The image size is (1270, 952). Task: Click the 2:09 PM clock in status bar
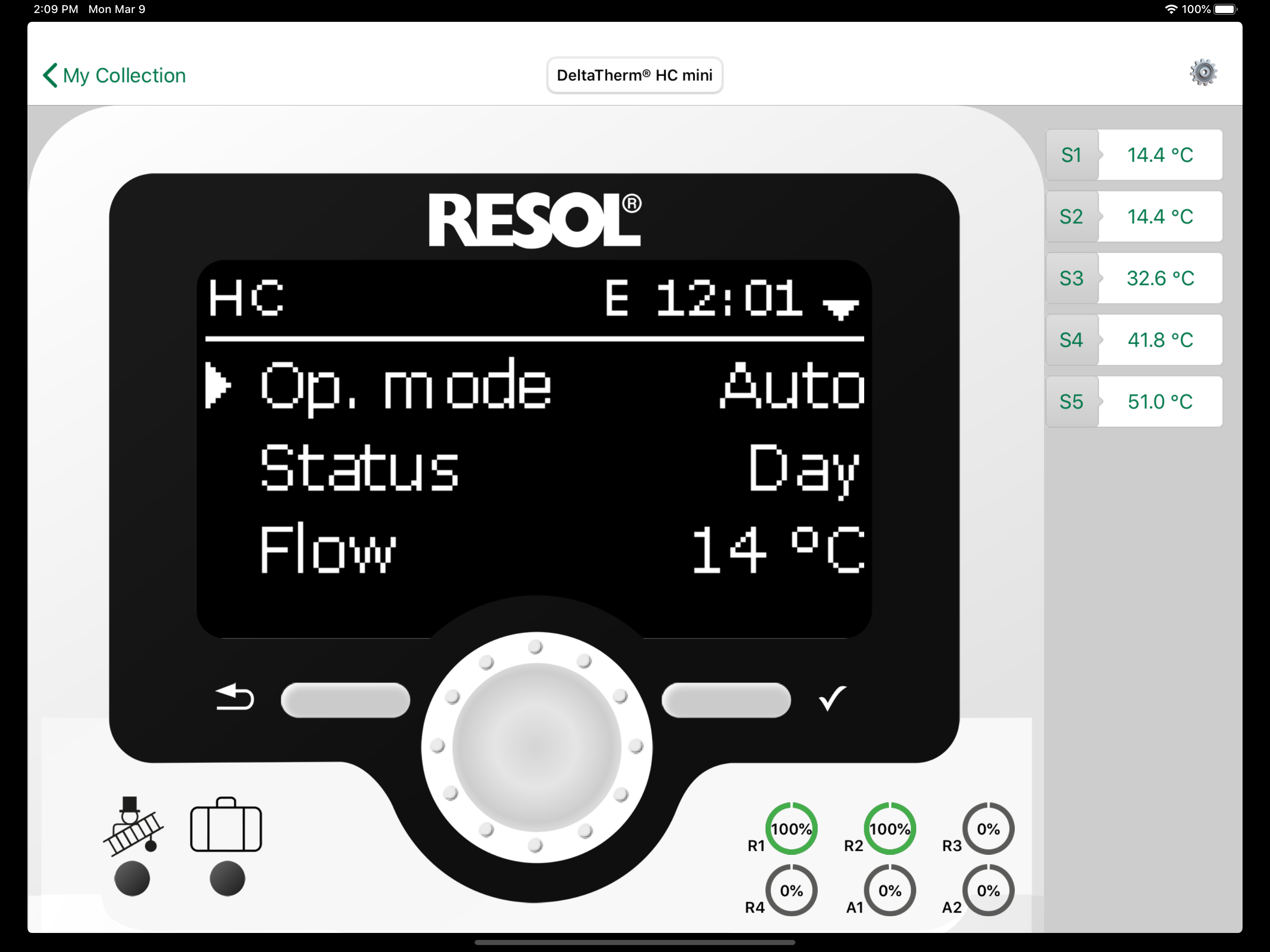pyautogui.click(x=56, y=9)
